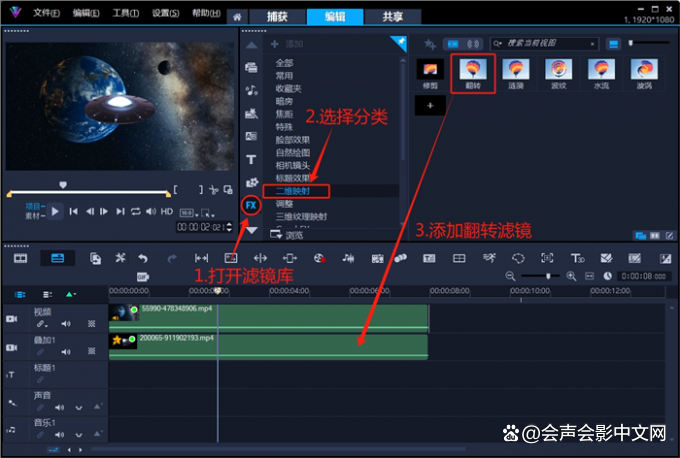This screenshot has width=680, height=458.
Task: Switch to the 共享 tab
Action: click(393, 17)
